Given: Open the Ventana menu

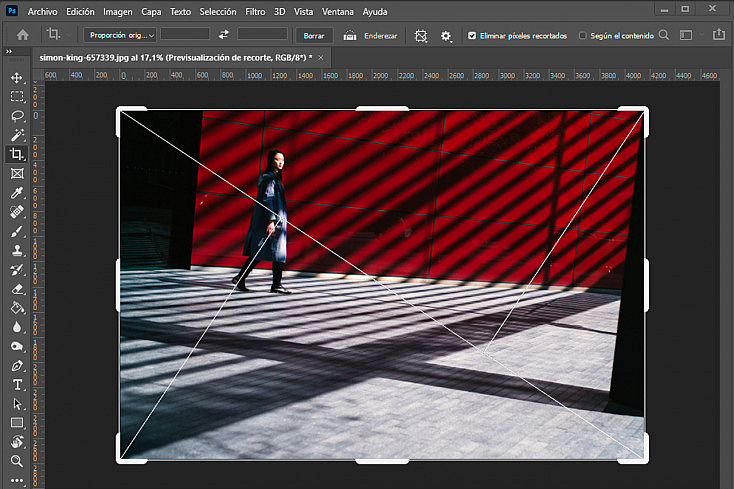Looking at the screenshot, I should point(338,12).
